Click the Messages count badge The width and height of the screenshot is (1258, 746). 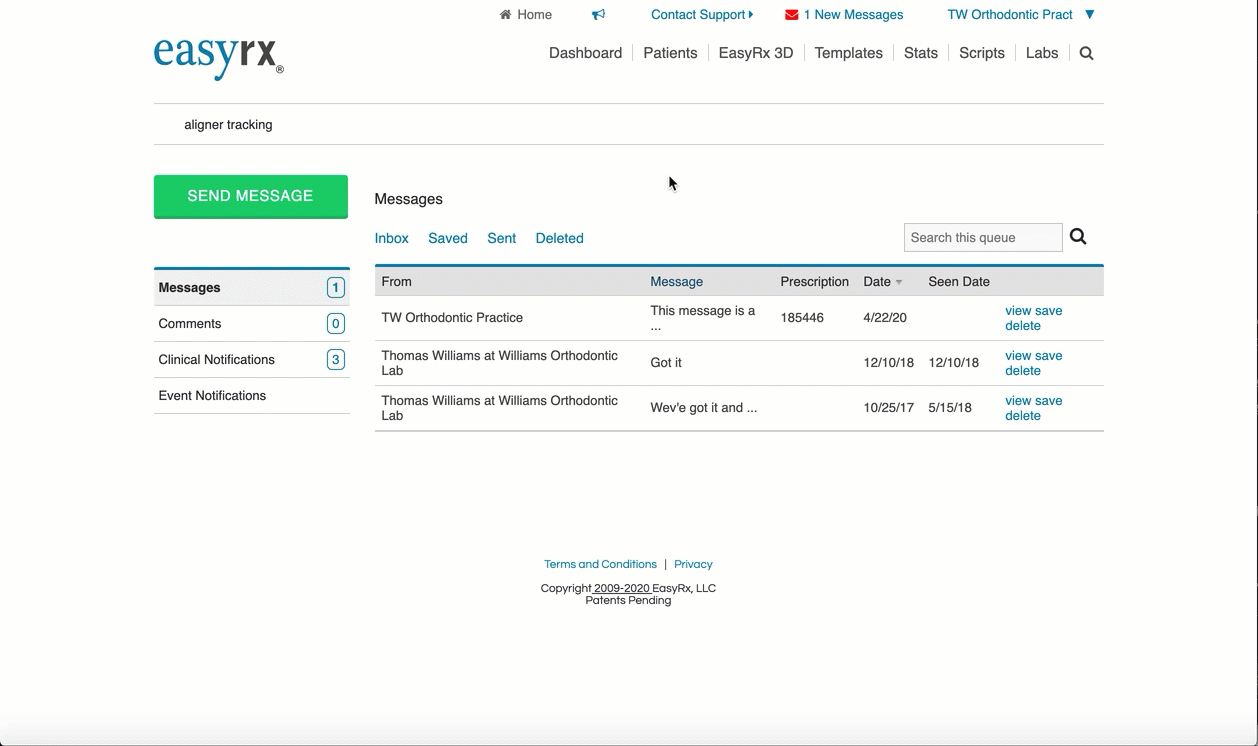click(x=336, y=288)
